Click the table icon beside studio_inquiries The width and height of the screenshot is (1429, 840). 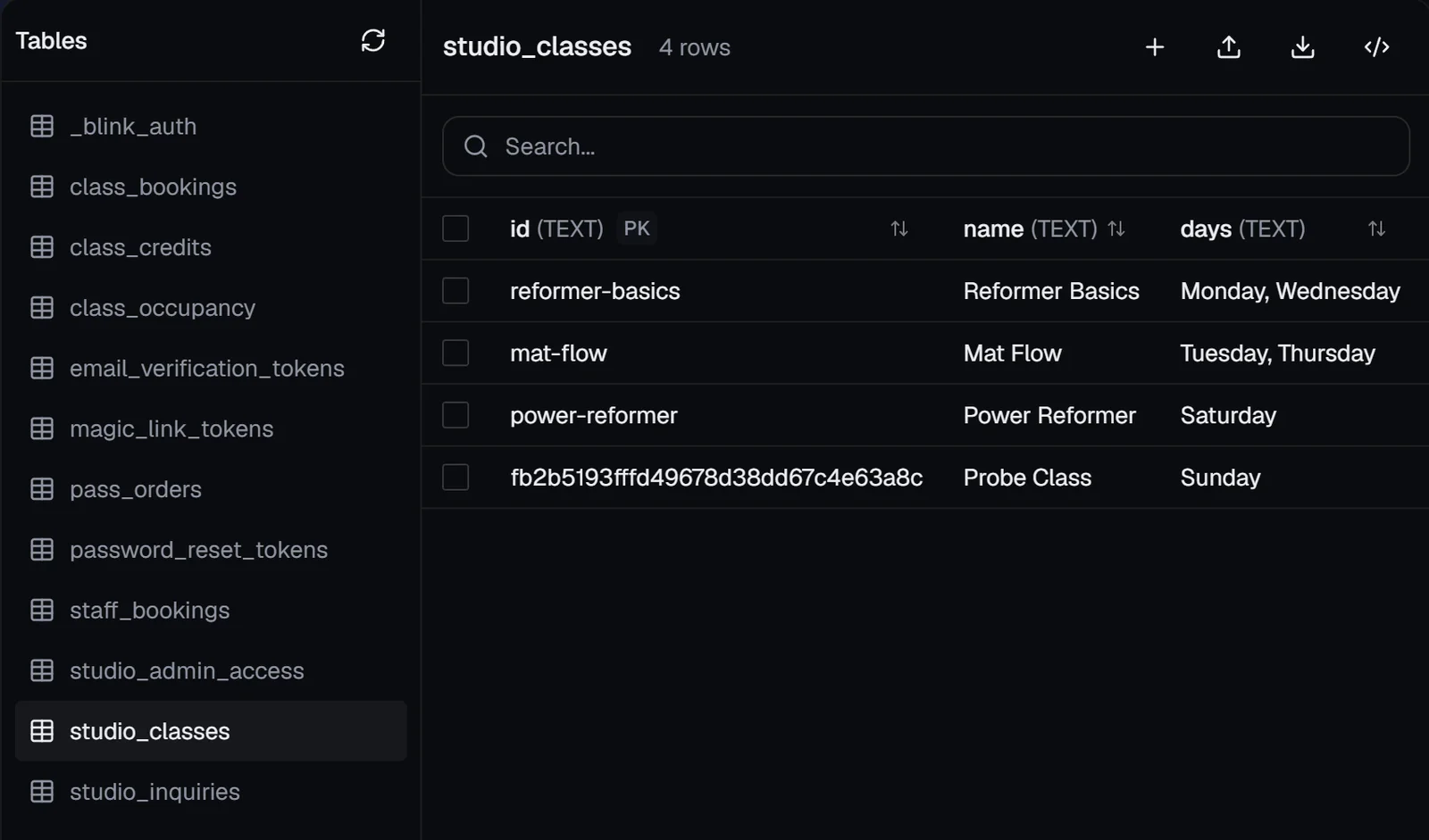point(42,792)
